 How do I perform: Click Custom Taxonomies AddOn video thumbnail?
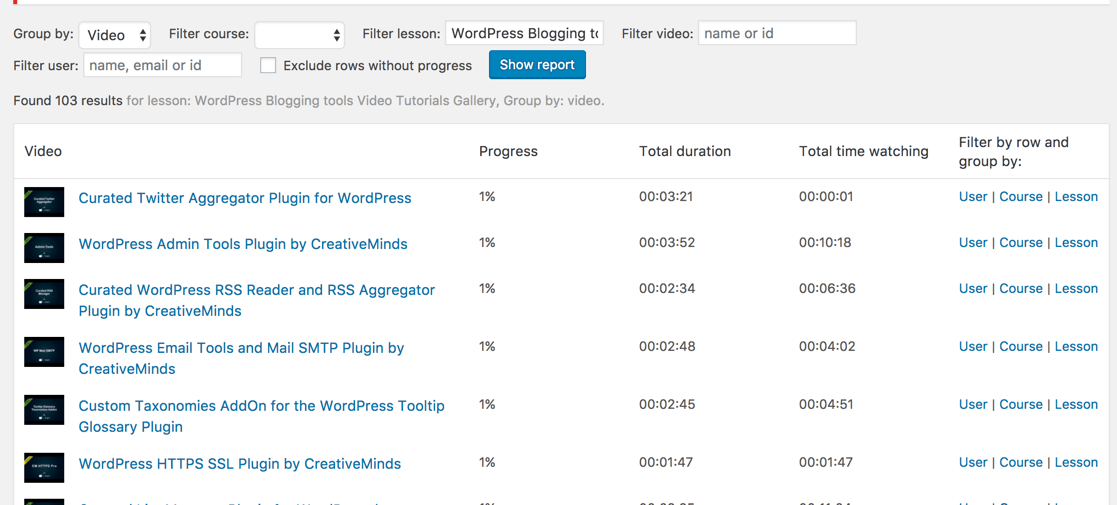click(x=44, y=410)
